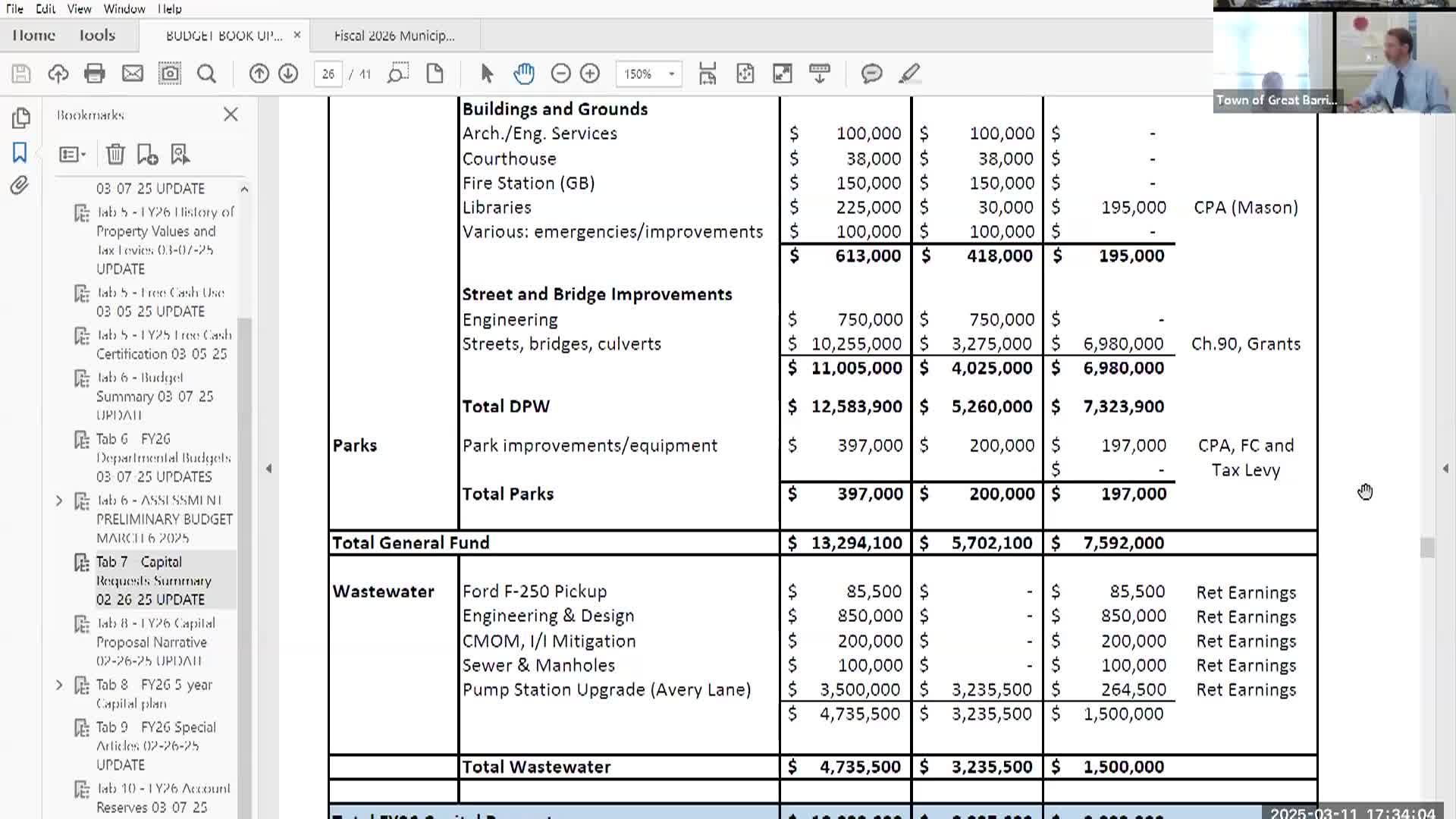The width and height of the screenshot is (1456, 819).
Task: Close the BUDGET BOOK UP... tab
Action: click(x=297, y=35)
